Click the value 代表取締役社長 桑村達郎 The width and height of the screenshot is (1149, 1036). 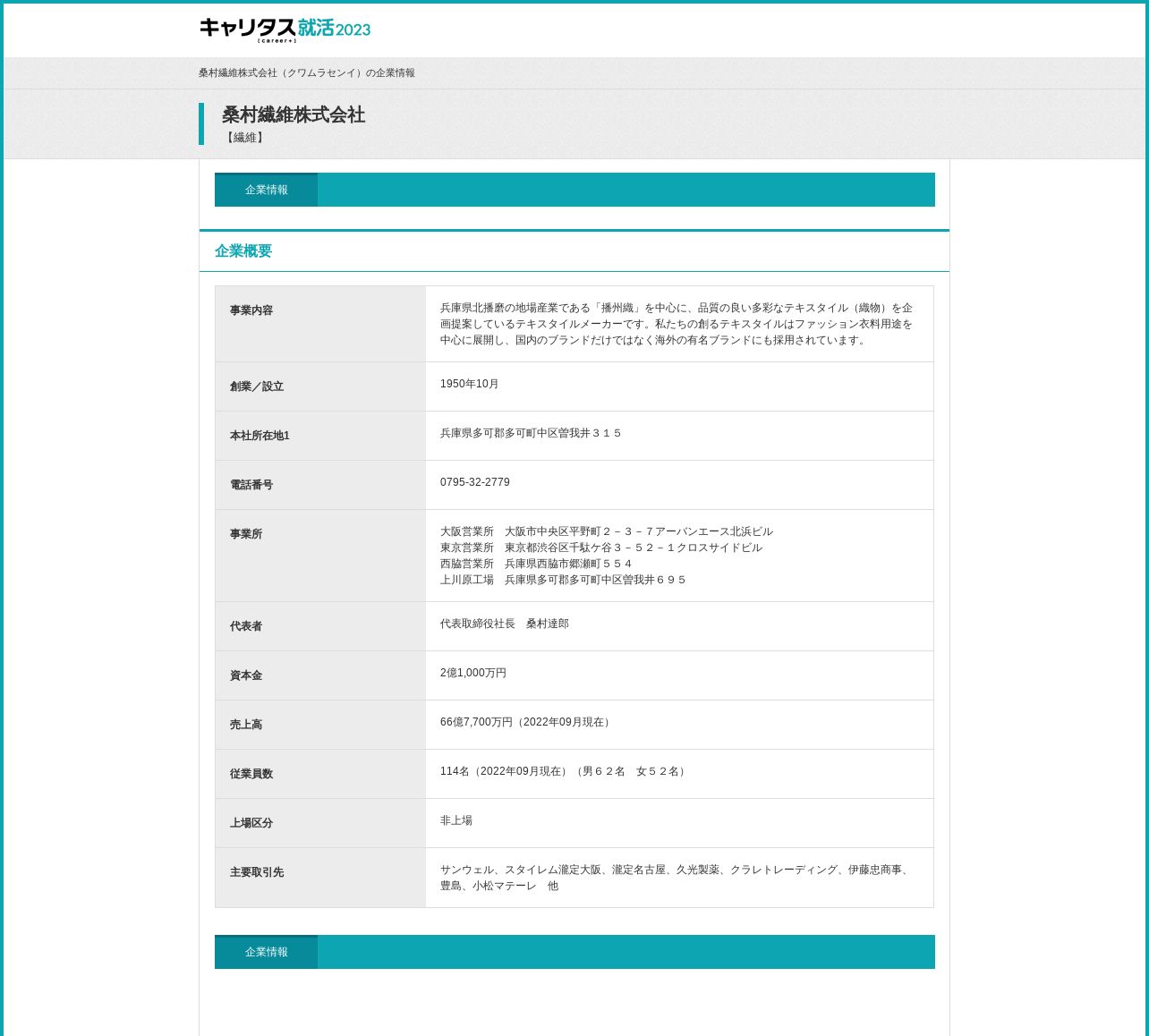tap(505, 624)
